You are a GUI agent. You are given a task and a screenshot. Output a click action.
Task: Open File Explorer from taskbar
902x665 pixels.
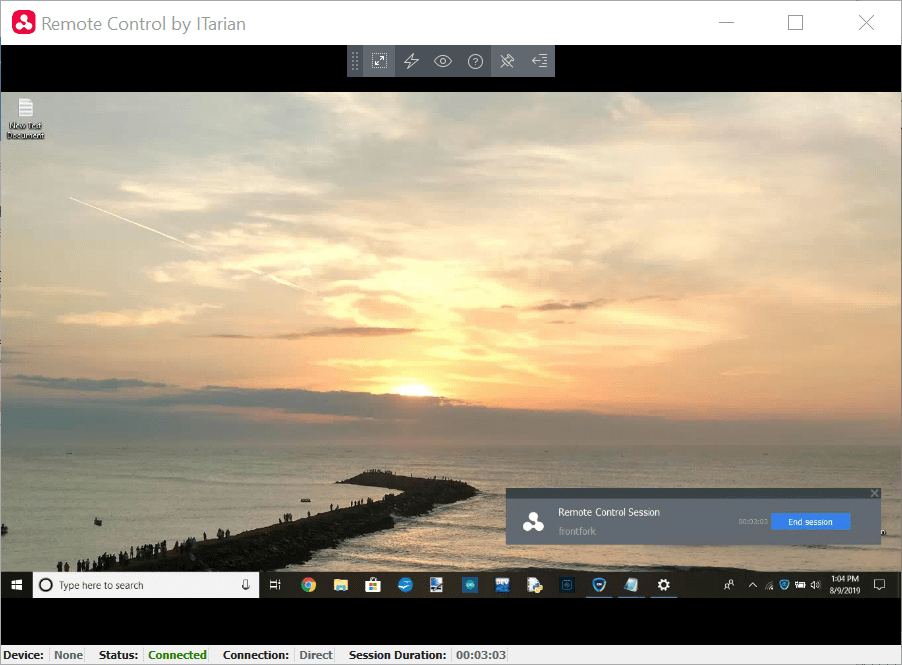[x=341, y=585]
